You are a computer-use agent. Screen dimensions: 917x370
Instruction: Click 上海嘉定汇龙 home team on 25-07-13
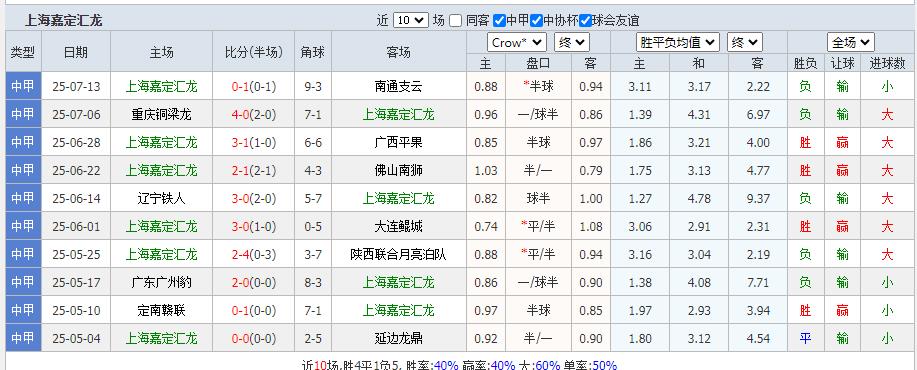161,87
